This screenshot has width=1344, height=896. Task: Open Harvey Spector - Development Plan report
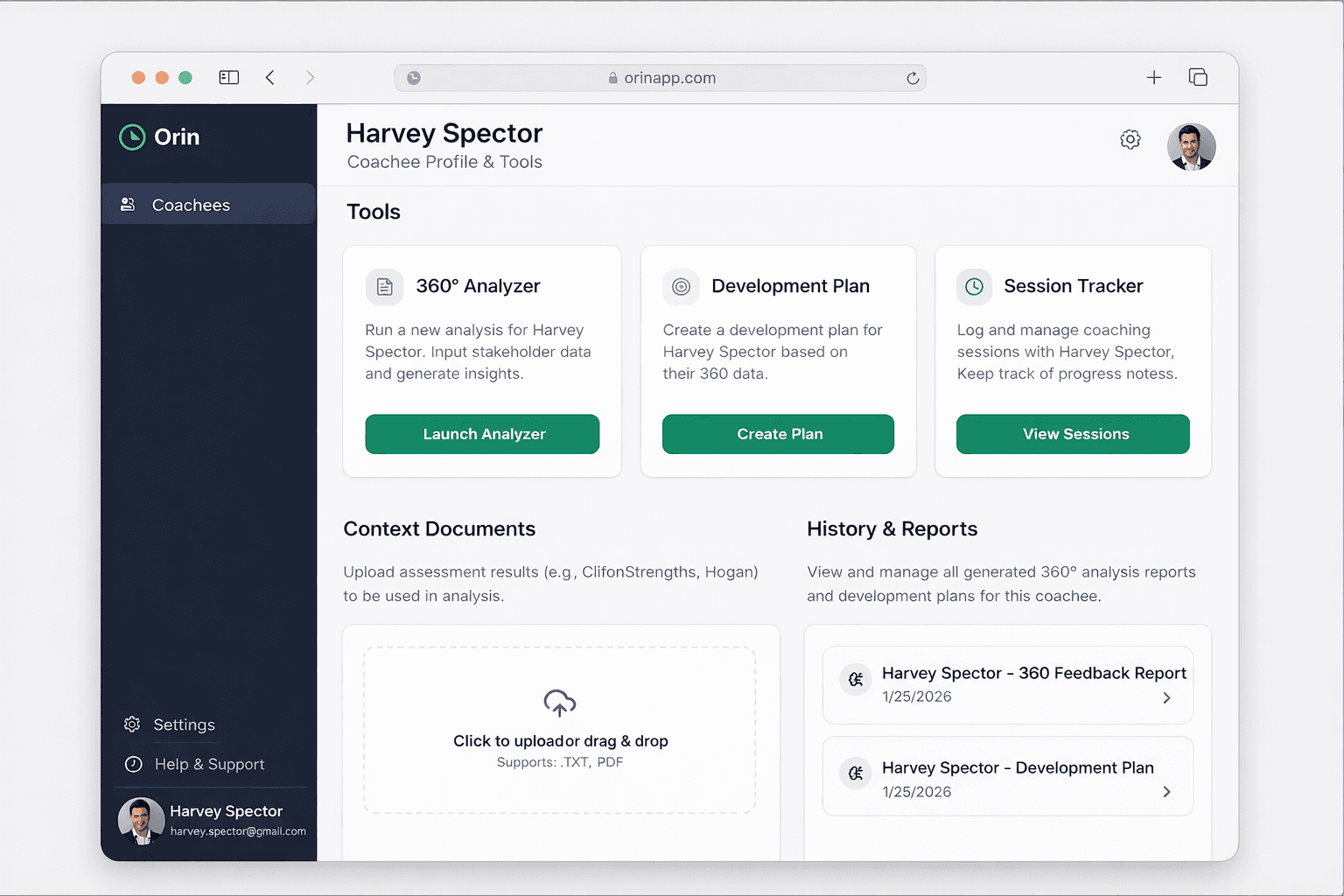[x=1008, y=776]
